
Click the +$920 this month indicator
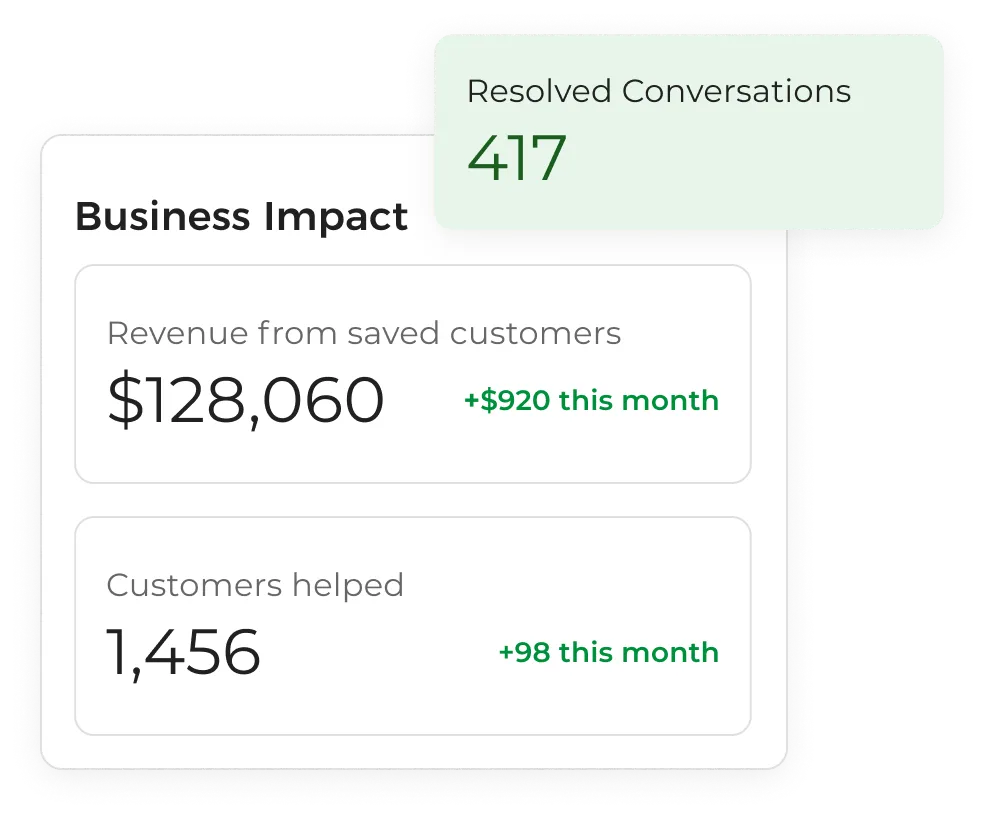tap(591, 401)
